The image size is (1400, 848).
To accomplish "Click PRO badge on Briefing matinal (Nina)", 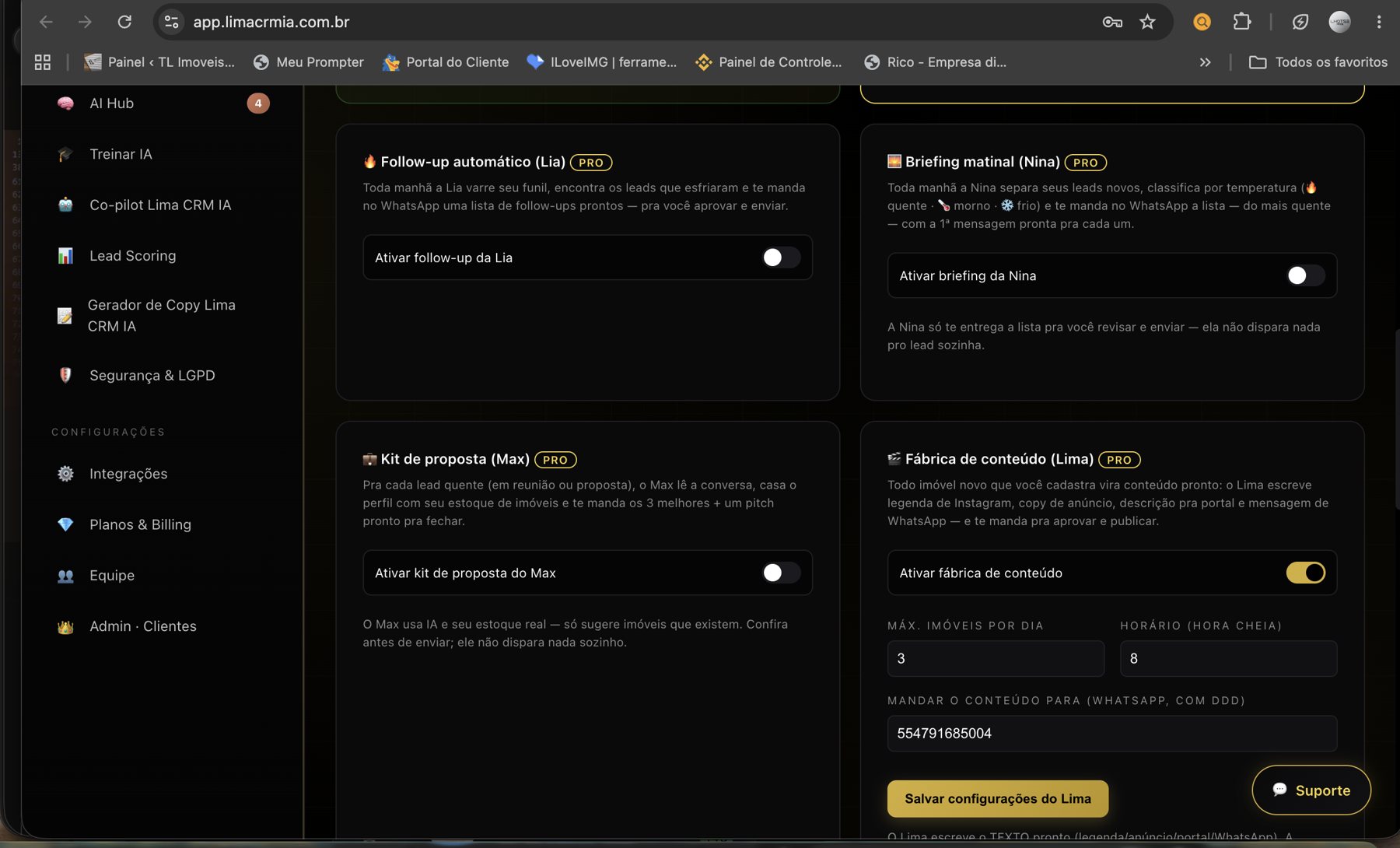I will tap(1086, 163).
